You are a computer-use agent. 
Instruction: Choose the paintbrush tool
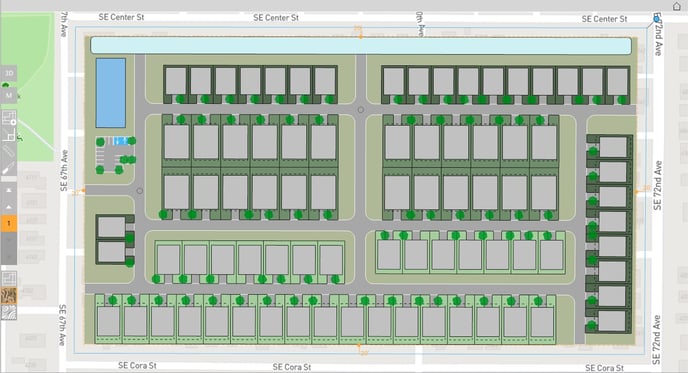(9, 168)
